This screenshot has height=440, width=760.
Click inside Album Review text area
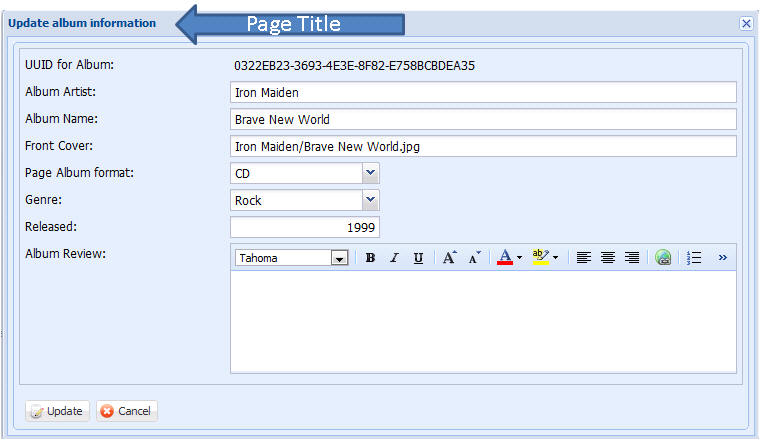tap(483, 322)
